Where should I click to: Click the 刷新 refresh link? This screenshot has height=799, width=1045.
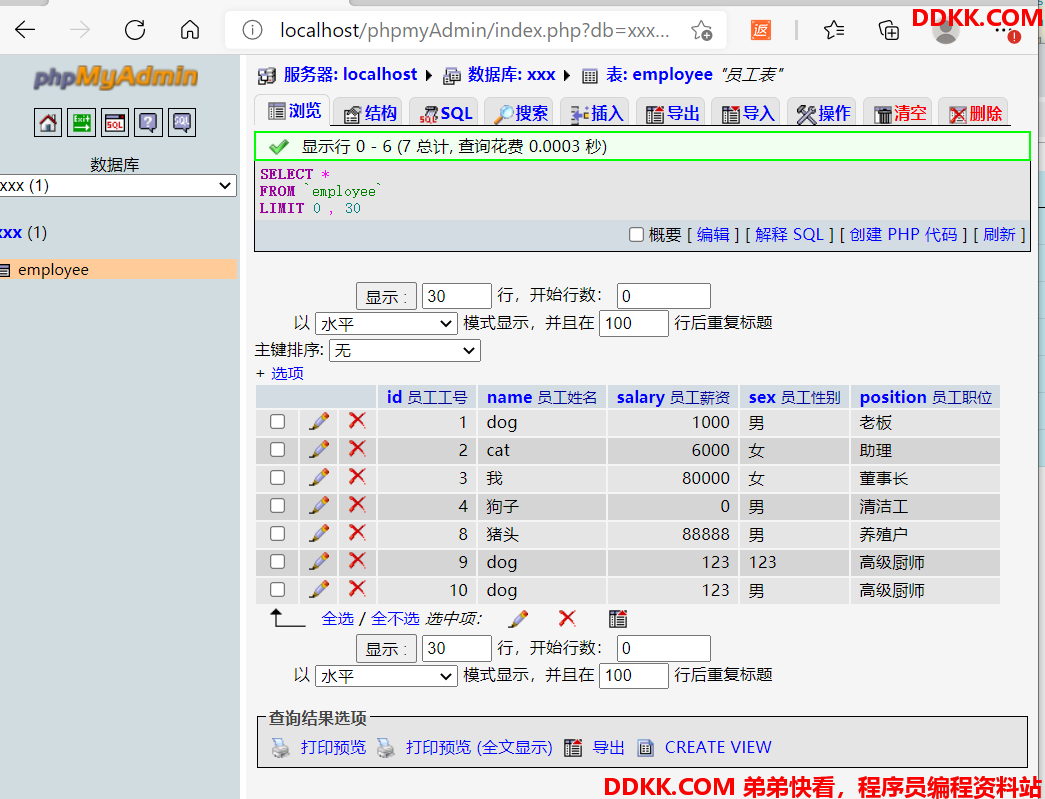coord(999,235)
